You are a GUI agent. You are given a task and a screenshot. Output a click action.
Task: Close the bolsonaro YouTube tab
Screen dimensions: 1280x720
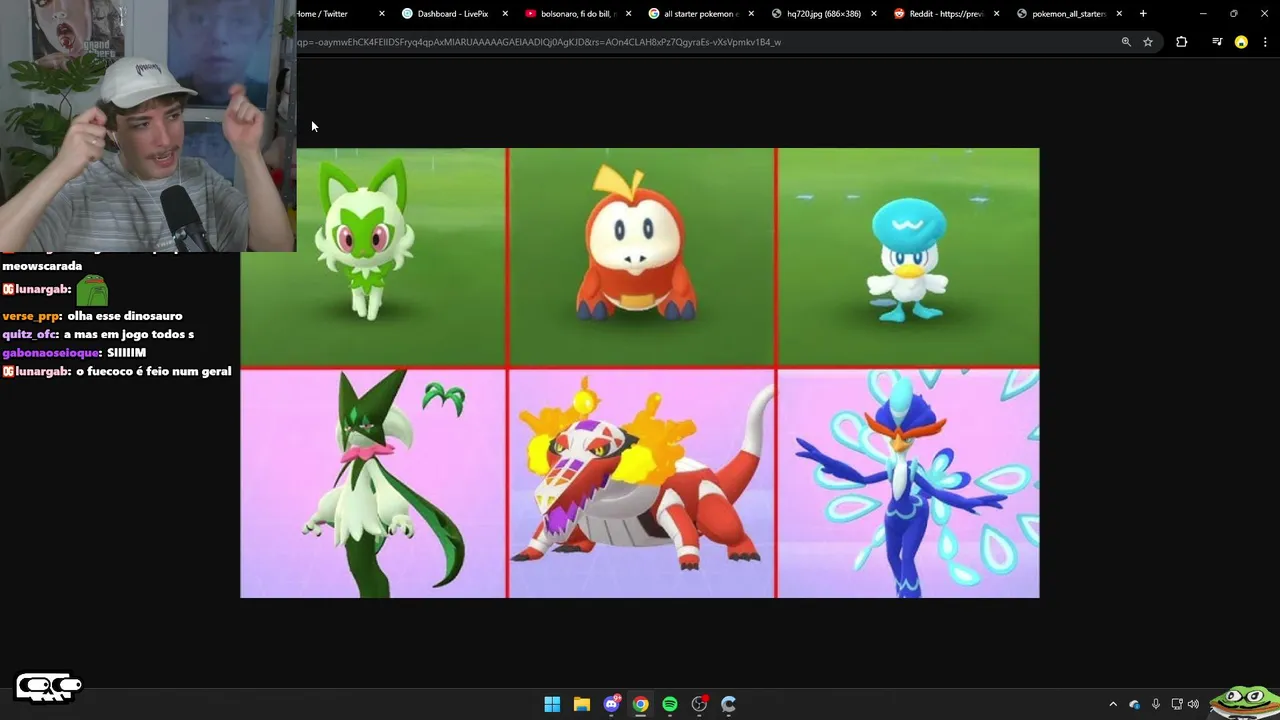[628, 14]
